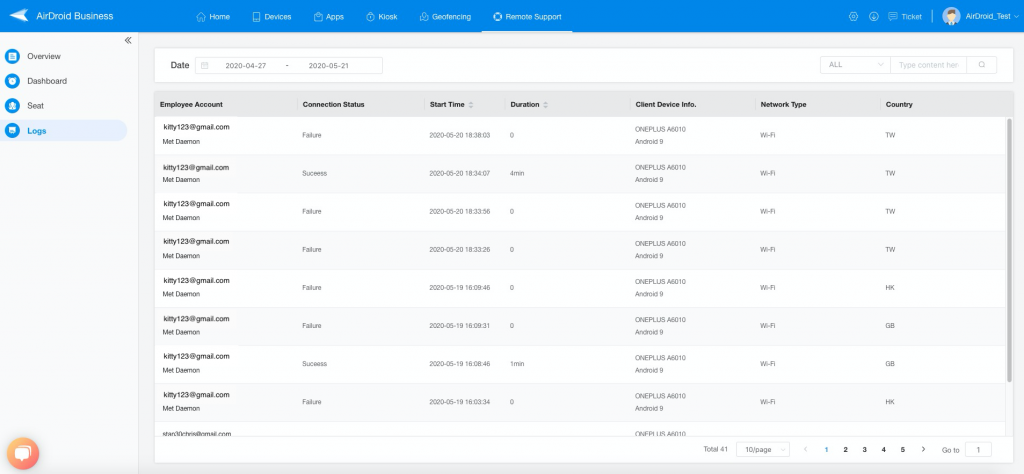Click the Country column header

pos(899,104)
